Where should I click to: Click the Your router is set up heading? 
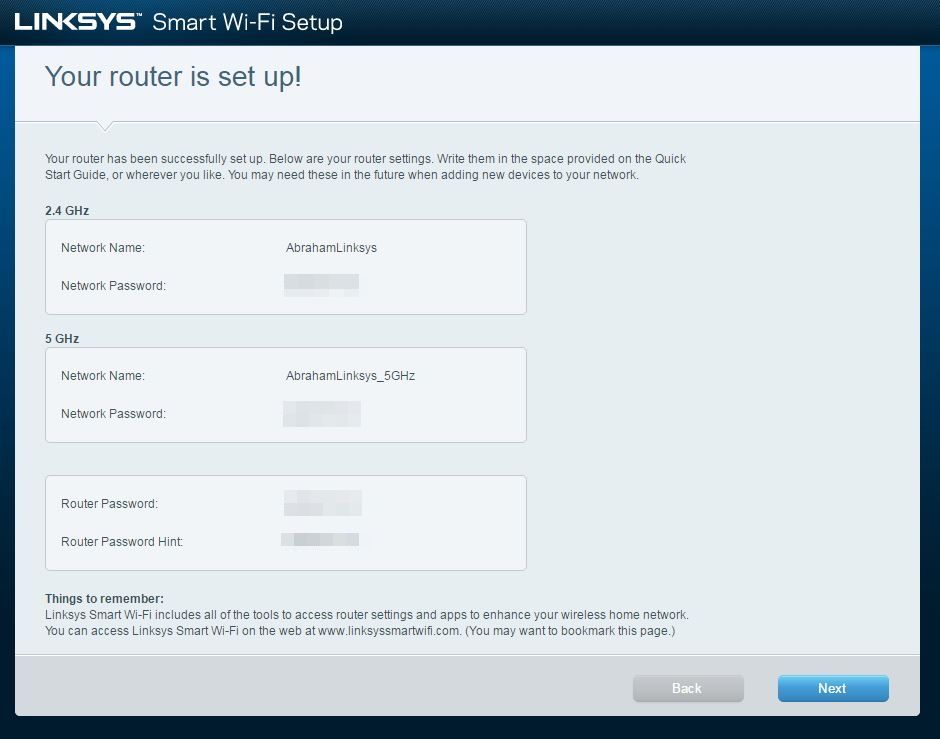click(174, 76)
